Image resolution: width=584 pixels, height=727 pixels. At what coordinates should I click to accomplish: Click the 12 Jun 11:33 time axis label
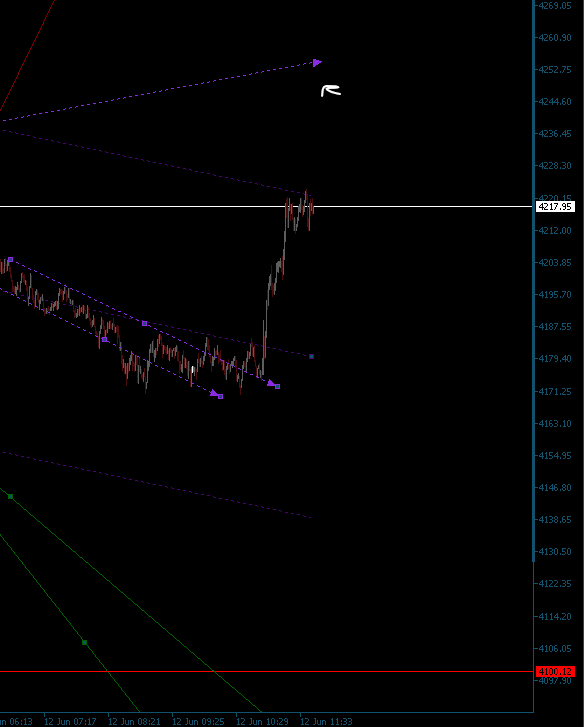point(326,722)
